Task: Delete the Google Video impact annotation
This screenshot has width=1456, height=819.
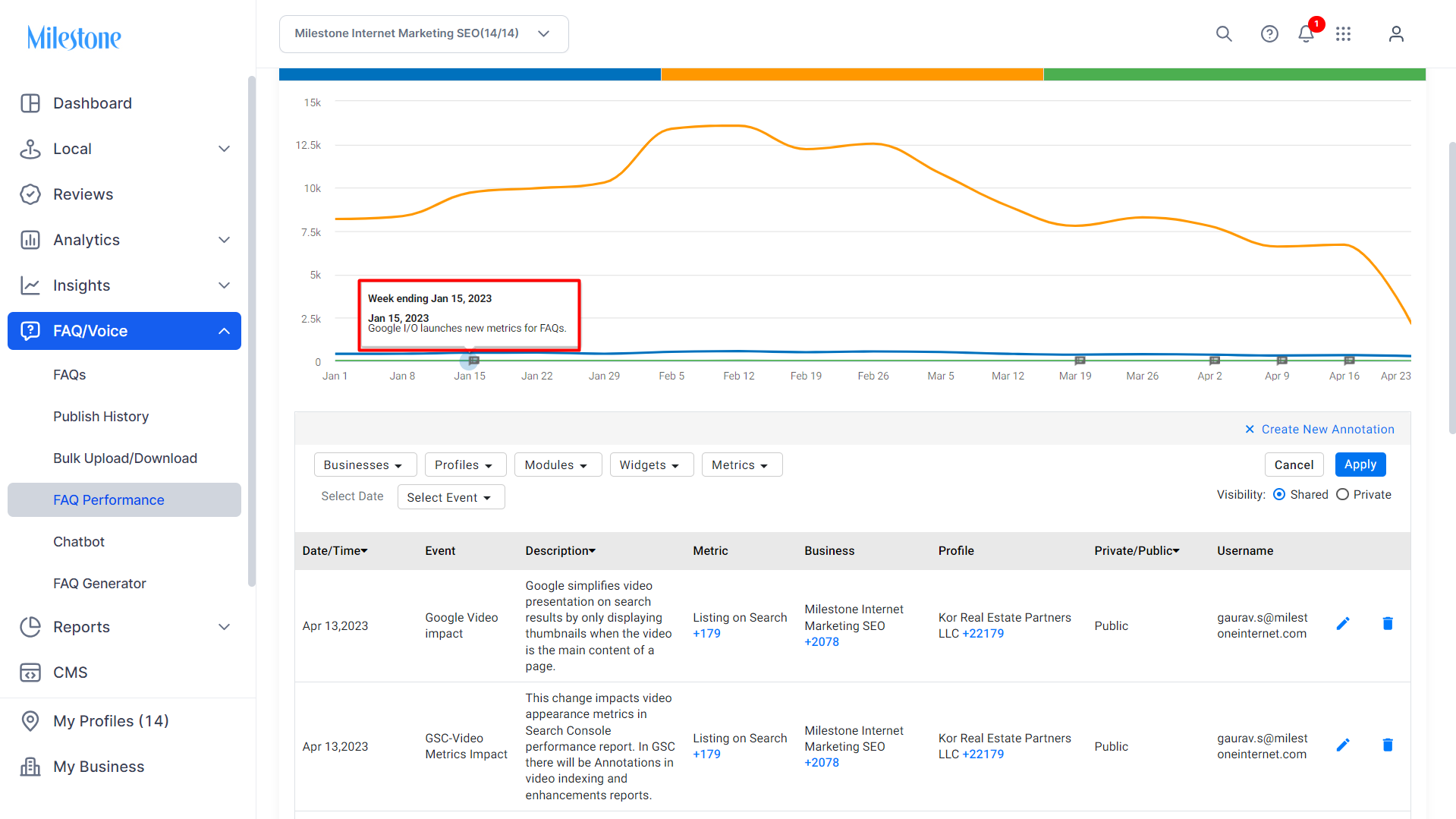Action: (1388, 624)
